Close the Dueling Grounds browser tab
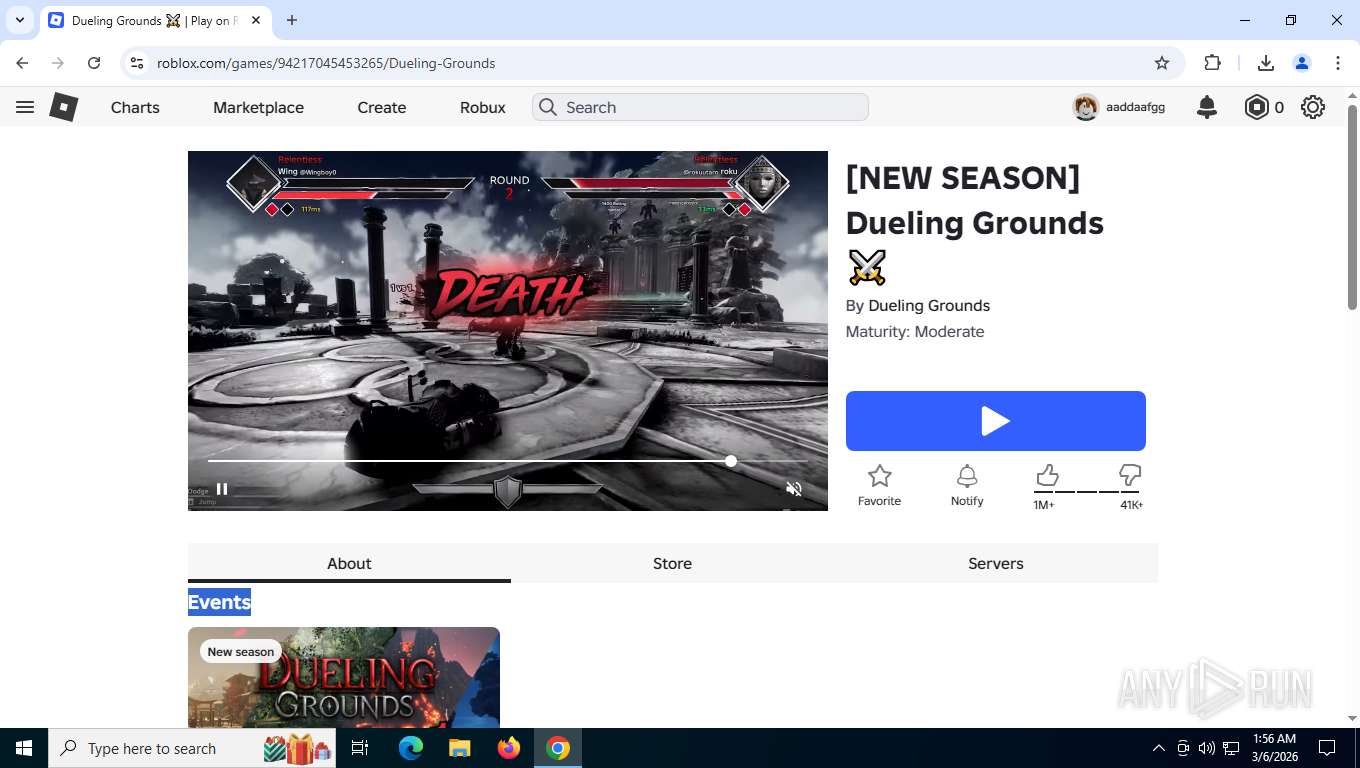 click(256, 20)
